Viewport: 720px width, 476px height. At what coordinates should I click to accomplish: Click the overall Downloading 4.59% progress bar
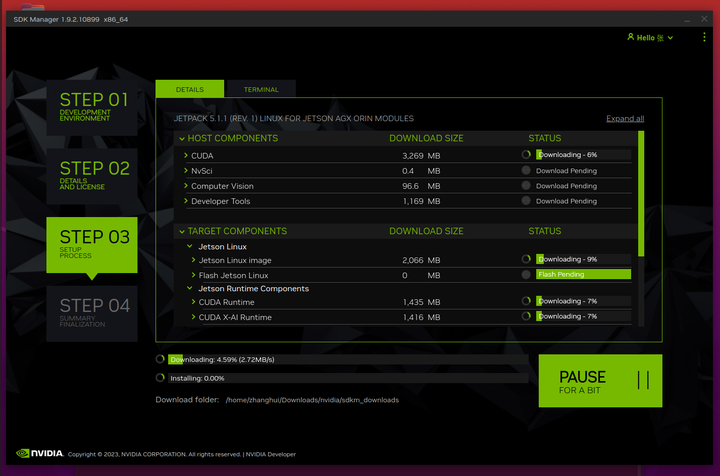coord(348,359)
